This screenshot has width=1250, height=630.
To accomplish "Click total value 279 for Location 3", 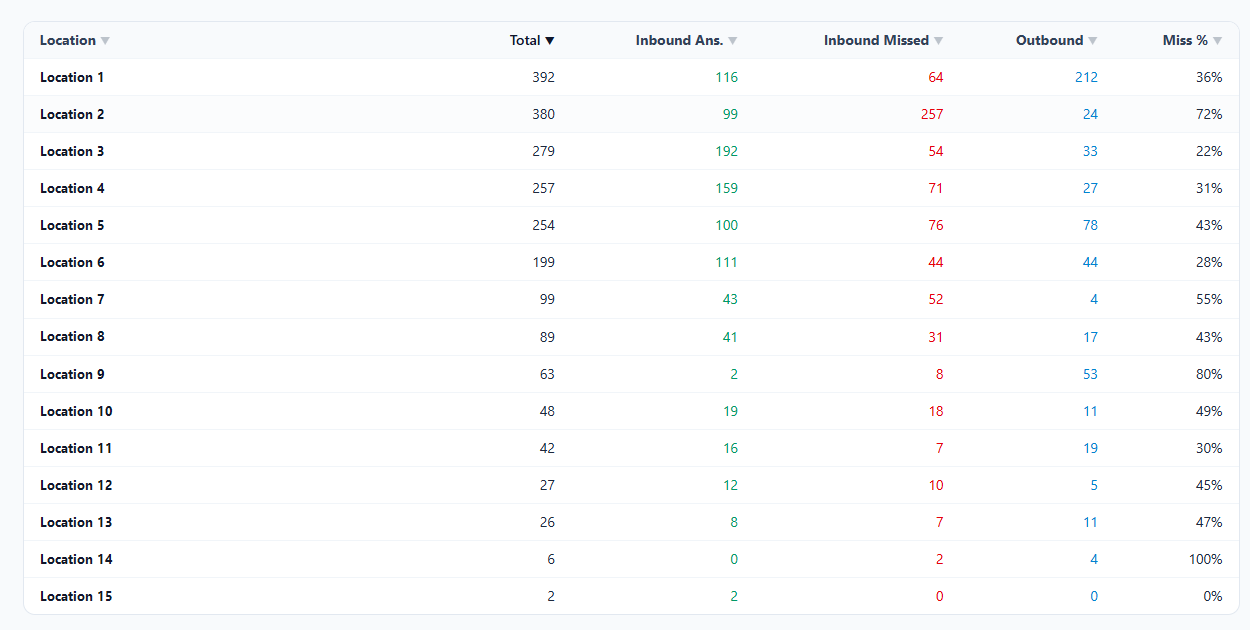I will coord(543,151).
